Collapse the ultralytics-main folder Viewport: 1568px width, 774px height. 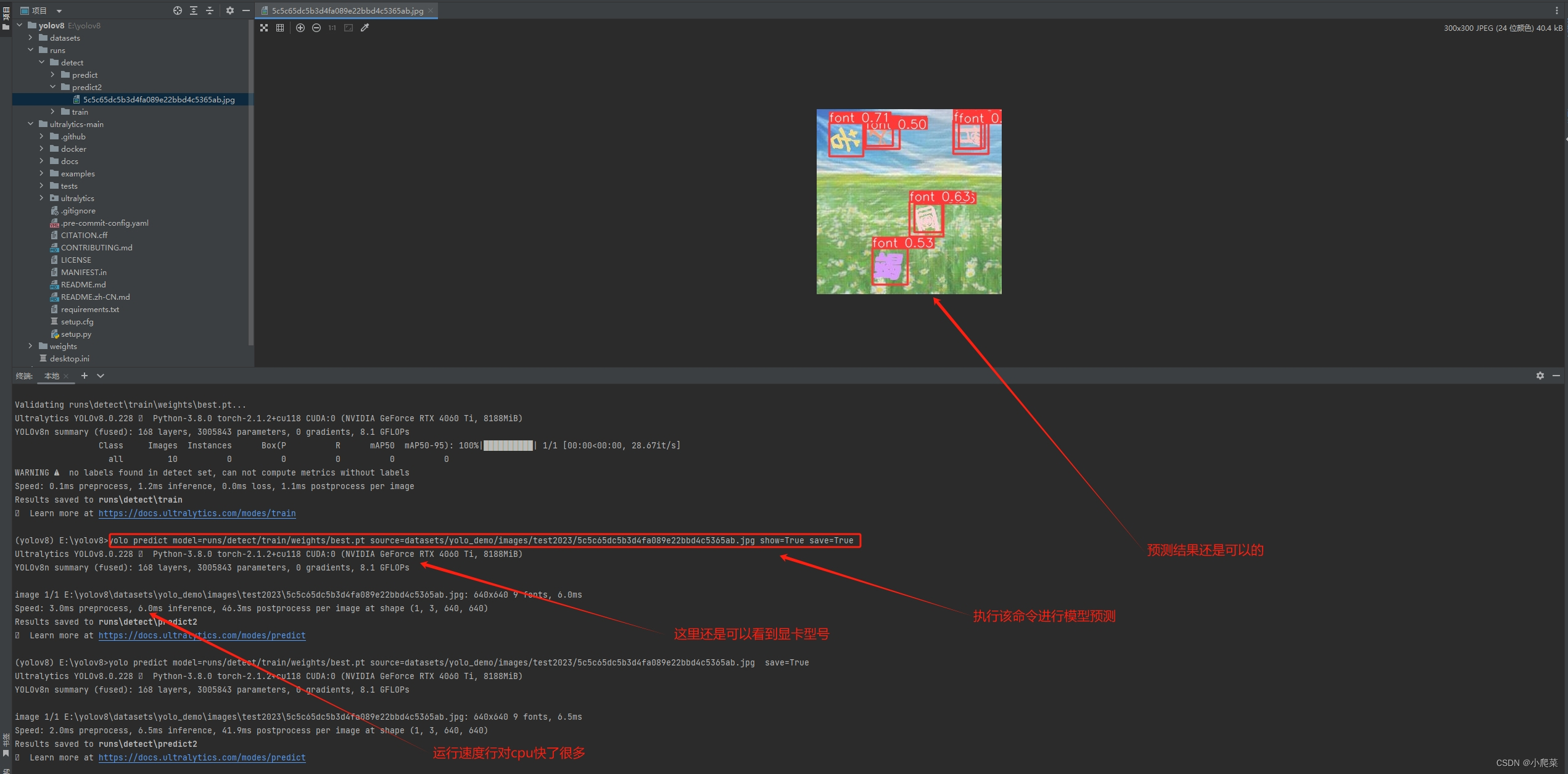[31, 124]
